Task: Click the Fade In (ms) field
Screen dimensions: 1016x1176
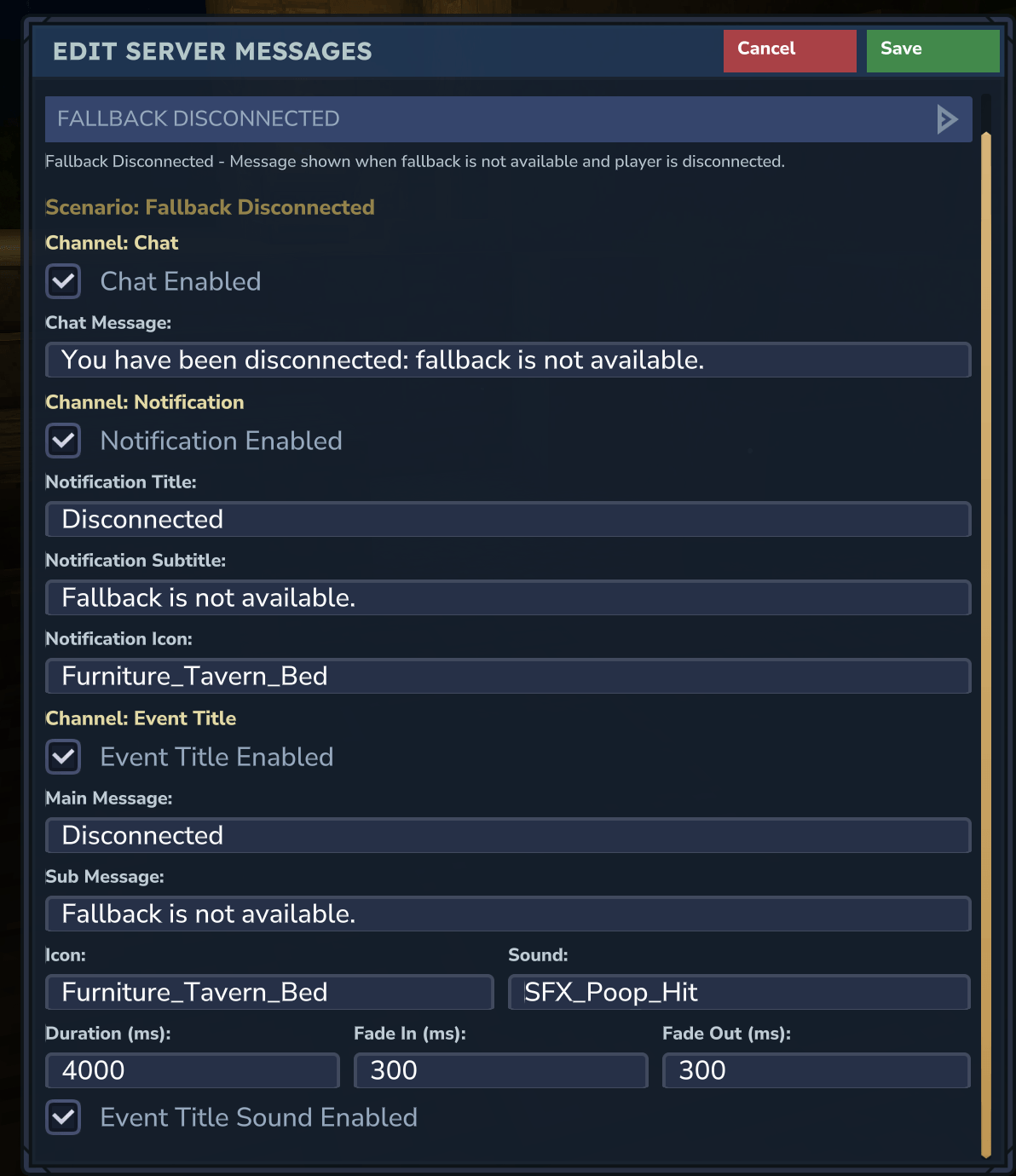Action: pos(501,1070)
